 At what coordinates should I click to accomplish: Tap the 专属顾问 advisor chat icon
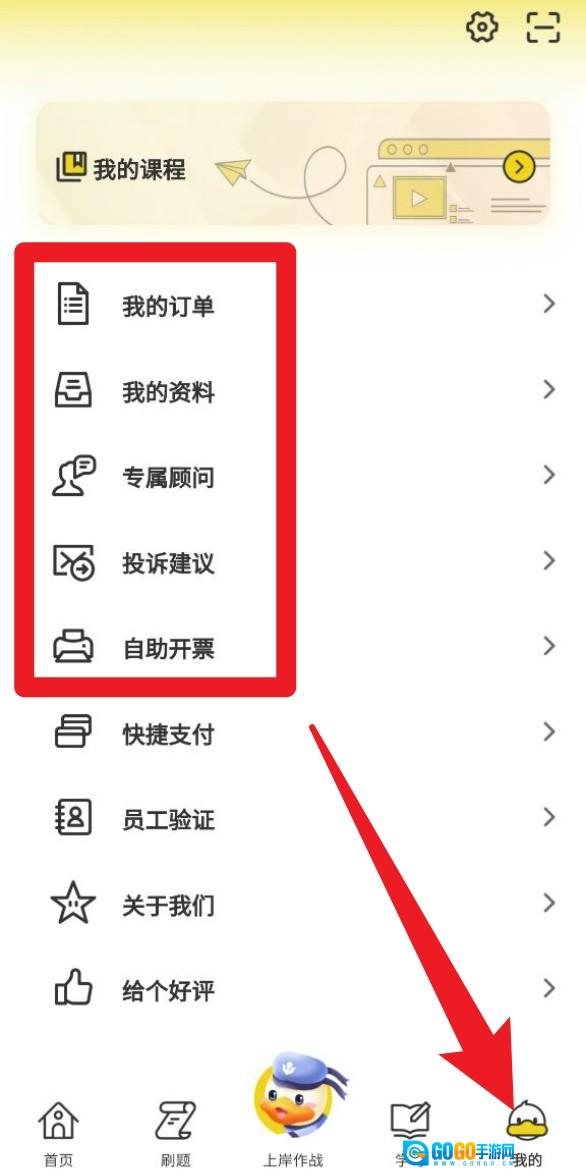pos(74,476)
